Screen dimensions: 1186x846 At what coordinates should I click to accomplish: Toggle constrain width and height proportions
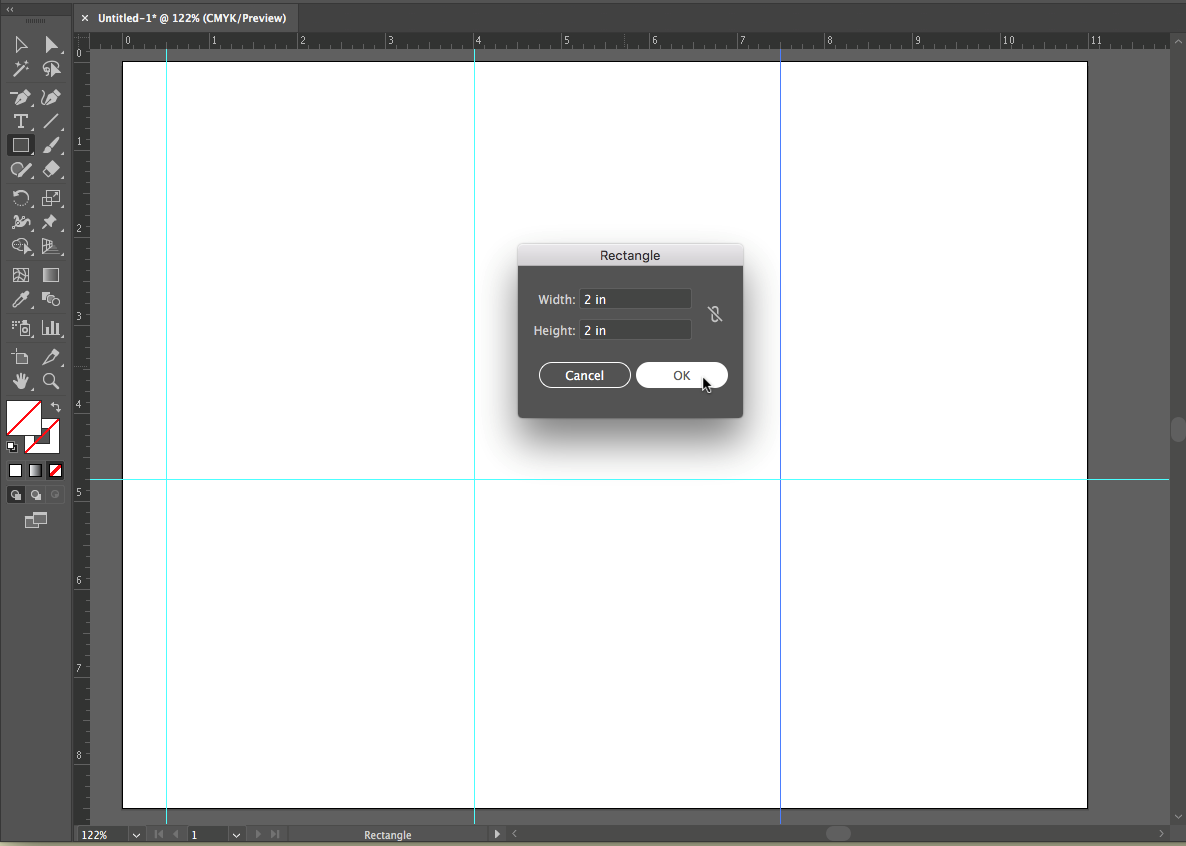pyautogui.click(x=715, y=314)
